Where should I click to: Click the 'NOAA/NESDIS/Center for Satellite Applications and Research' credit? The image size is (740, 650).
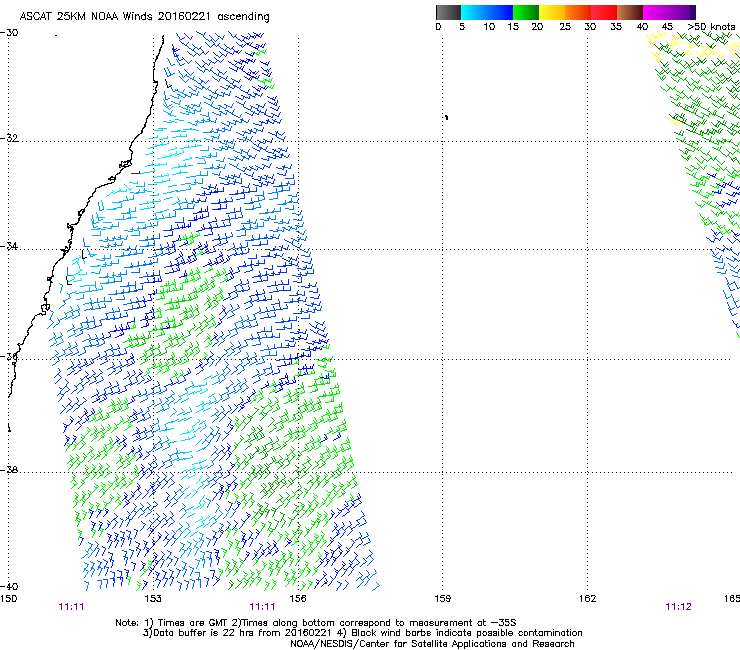(432, 644)
